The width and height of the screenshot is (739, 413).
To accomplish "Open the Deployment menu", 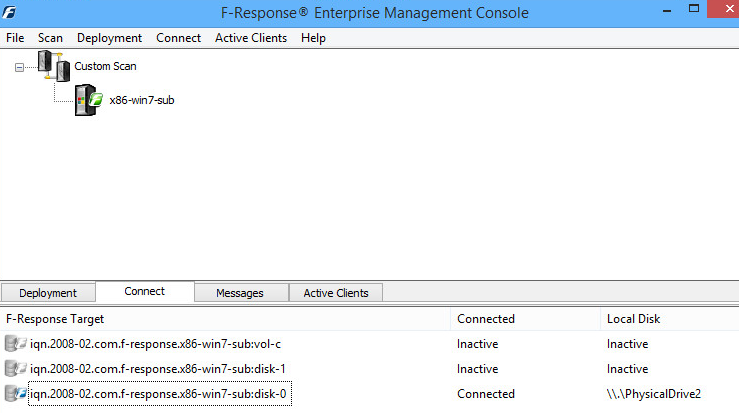I will (109, 38).
